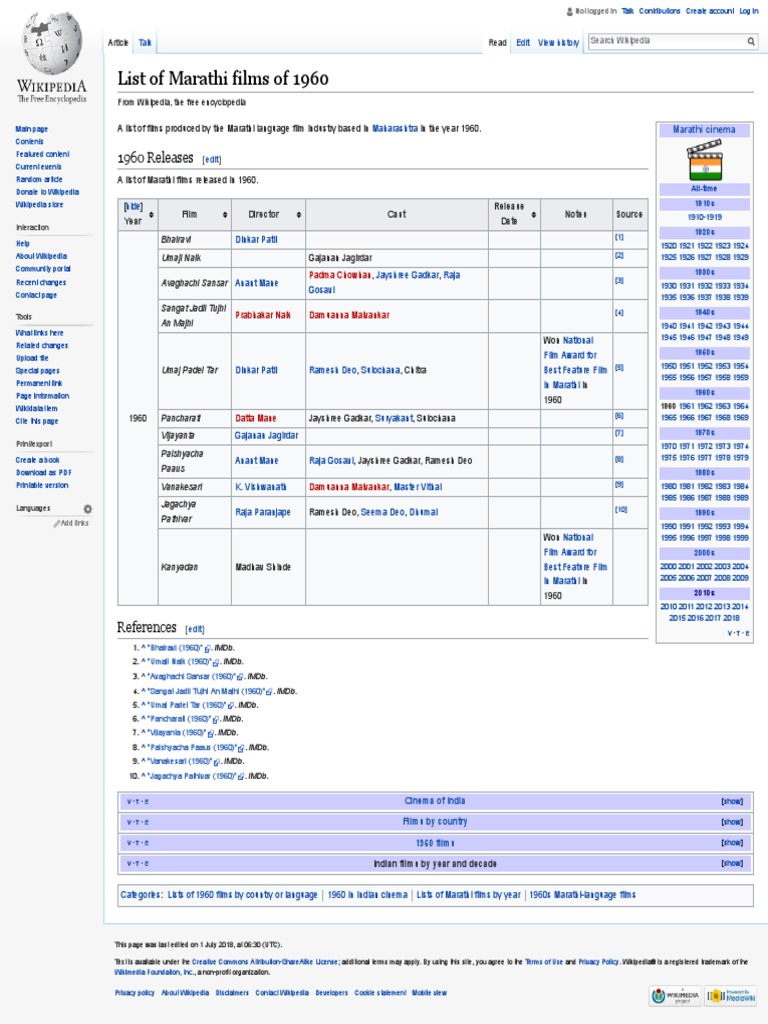Open Vanakesari (1960) IMDb reference

tap(181, 761)
